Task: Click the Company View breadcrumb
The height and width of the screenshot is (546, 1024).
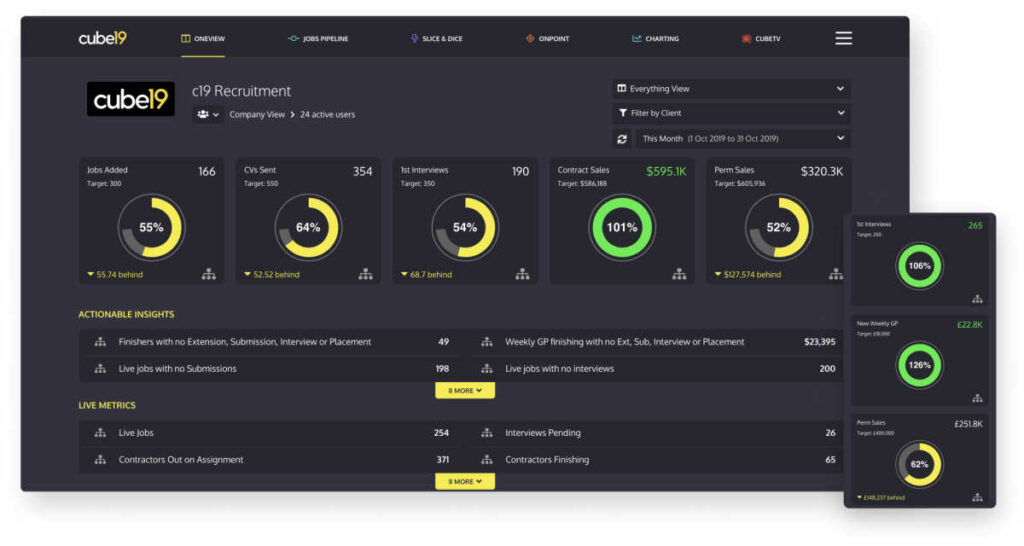Action: point(257,114)
